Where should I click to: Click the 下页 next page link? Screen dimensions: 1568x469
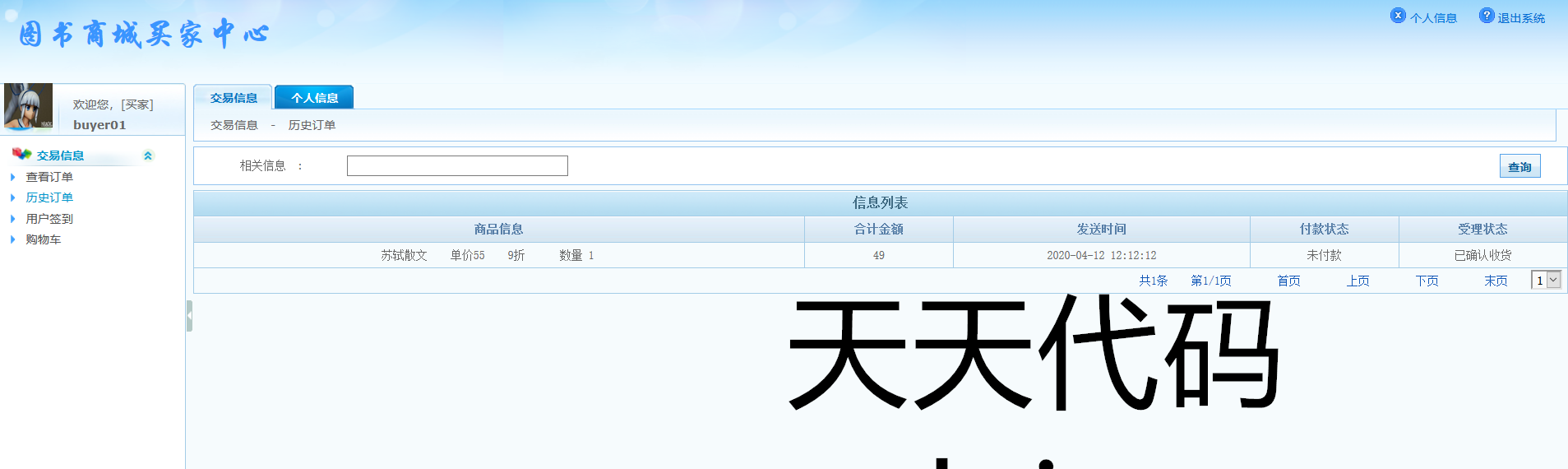tap(1427, 281)
